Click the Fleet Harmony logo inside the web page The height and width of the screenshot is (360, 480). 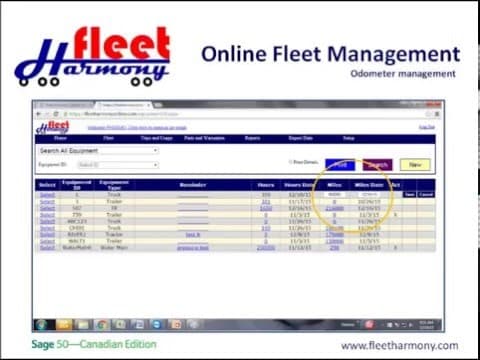click(x=53, y=127)
